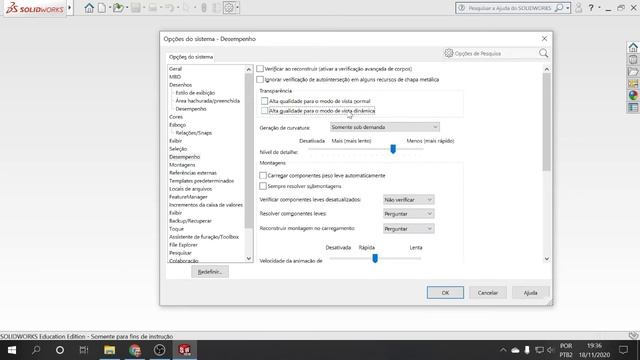Image resolution: width=640 pixels, height=360 pixels.
Task: Open Reconstruir montagem no carregamento dropdown
Action: point(408,229)
